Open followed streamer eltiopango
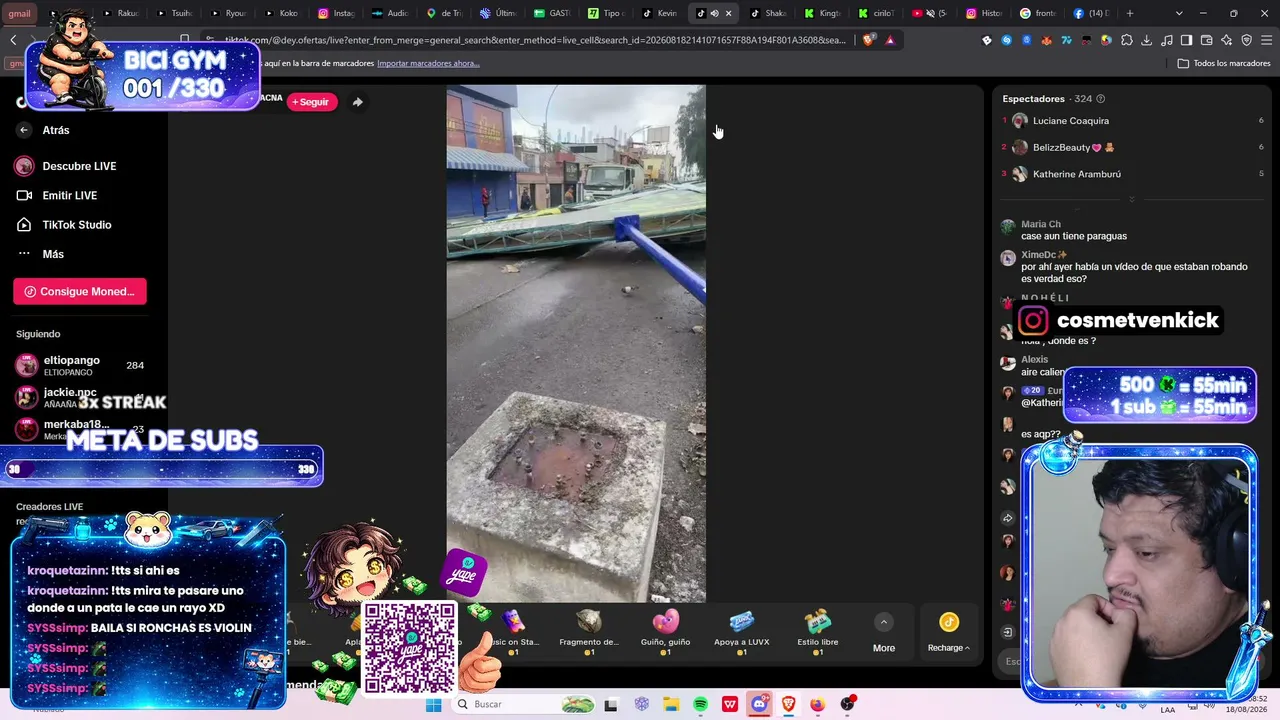The height and width of the screenshot is (720, 1280). coord(80,365)
